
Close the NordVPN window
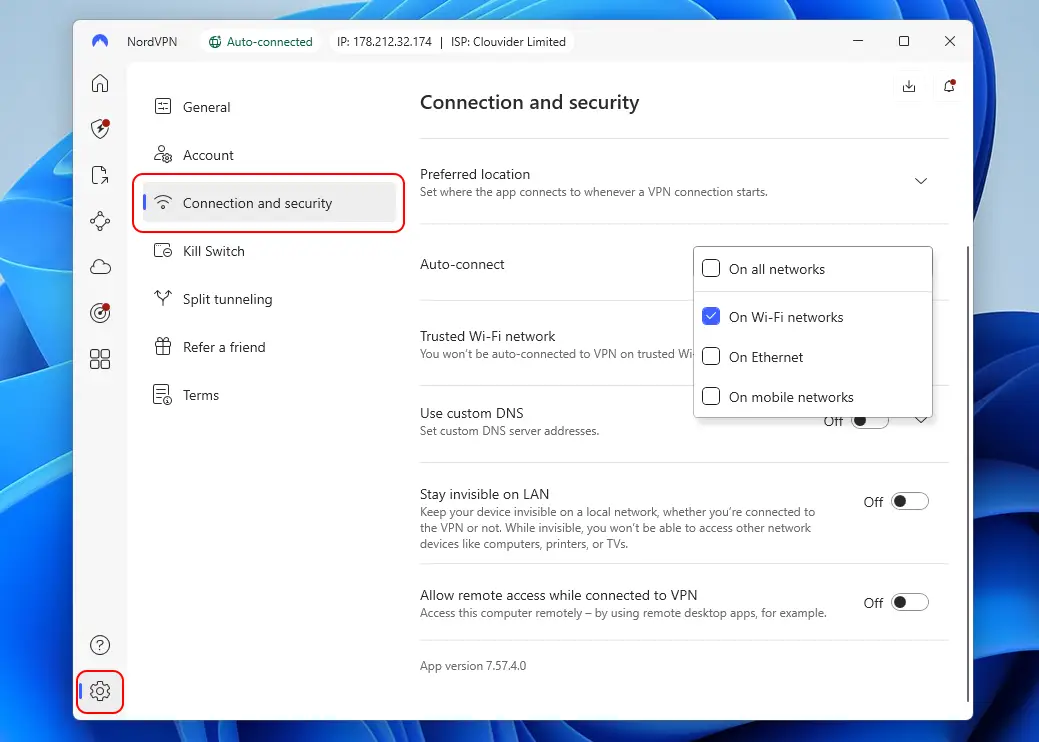(950, 41)
